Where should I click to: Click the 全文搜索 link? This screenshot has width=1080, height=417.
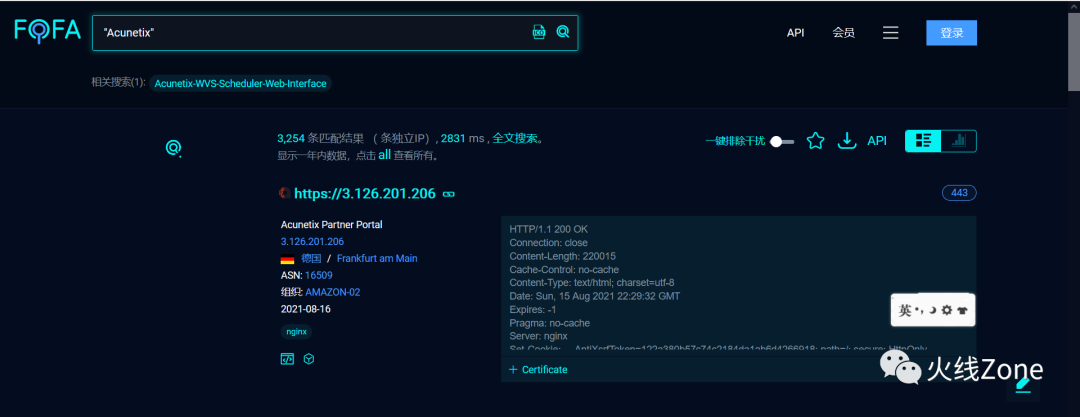click(515, 139)
